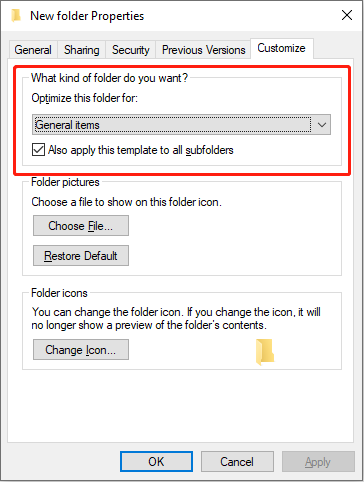Toggle 'Also apply this template to all subfolders' checkbox
Screen dimensions: 364x482
pyautogui.click(x=38, y=150)
